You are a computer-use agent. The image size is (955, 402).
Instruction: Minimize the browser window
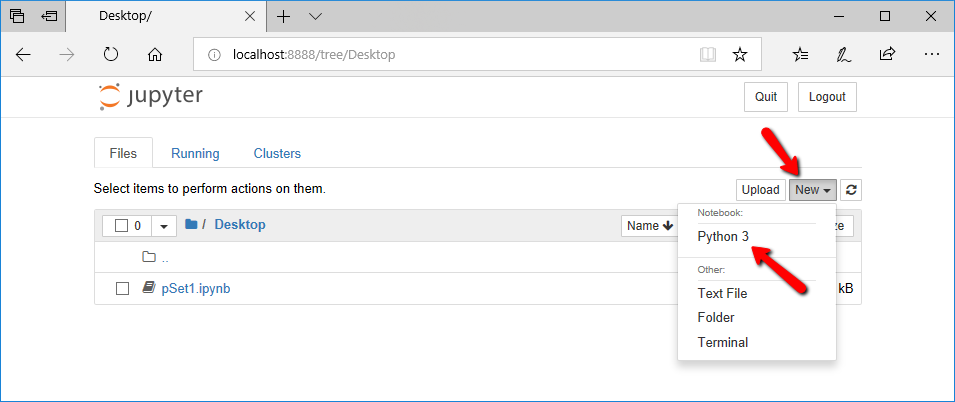840,16
